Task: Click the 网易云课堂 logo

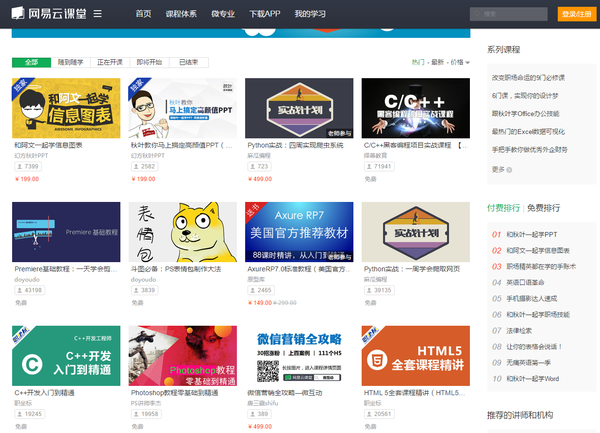Action: 49,14
